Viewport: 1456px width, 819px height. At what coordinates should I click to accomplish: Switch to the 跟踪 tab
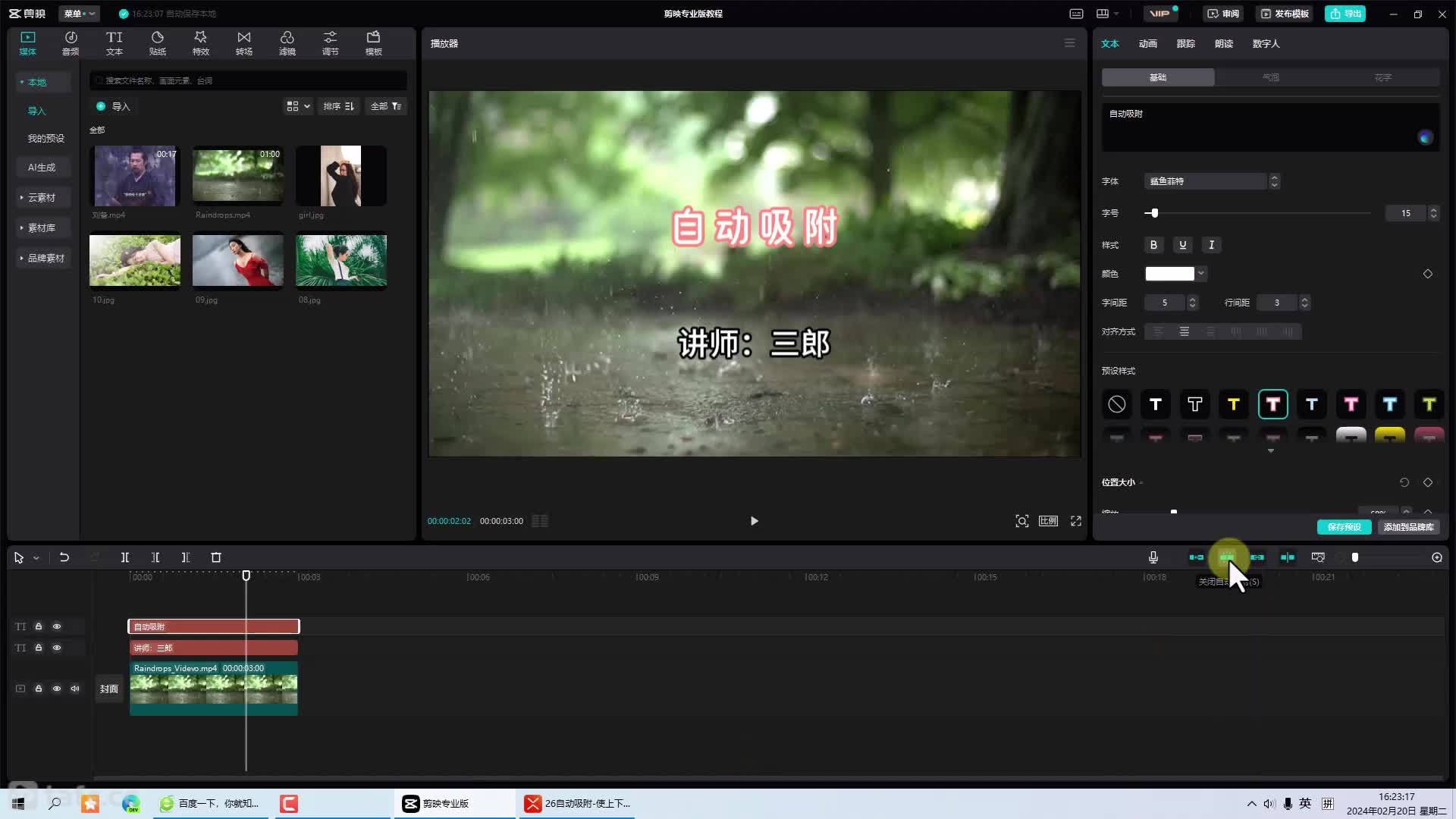coord(1185,43)
